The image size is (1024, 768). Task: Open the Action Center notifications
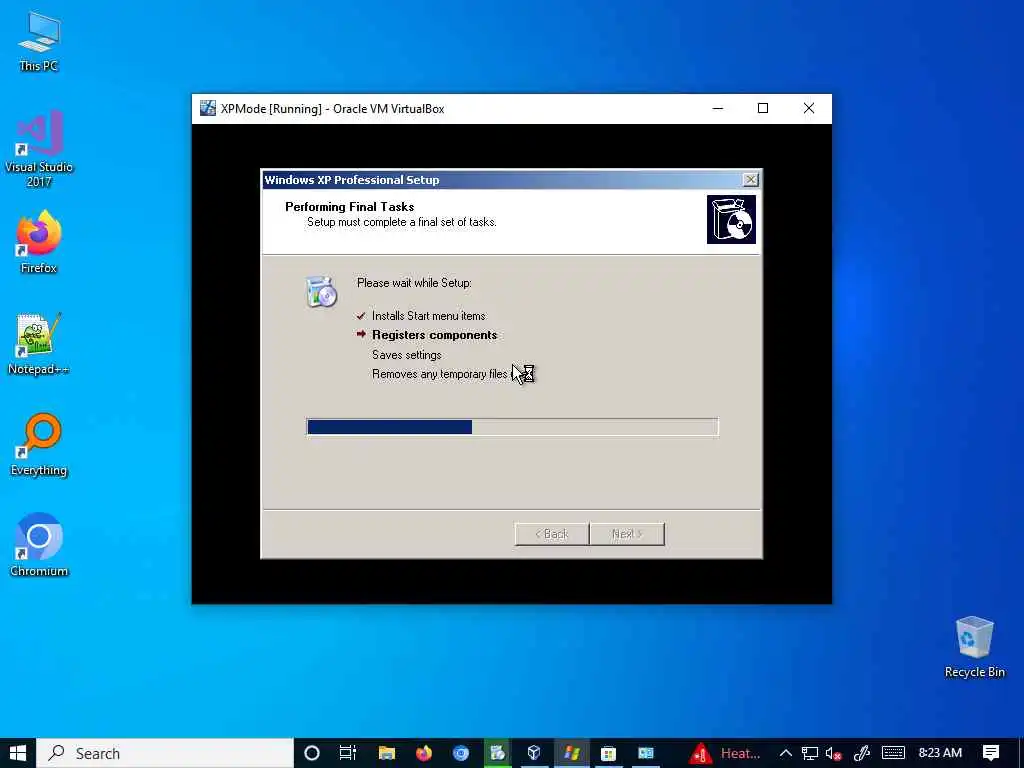coord(991,753)
